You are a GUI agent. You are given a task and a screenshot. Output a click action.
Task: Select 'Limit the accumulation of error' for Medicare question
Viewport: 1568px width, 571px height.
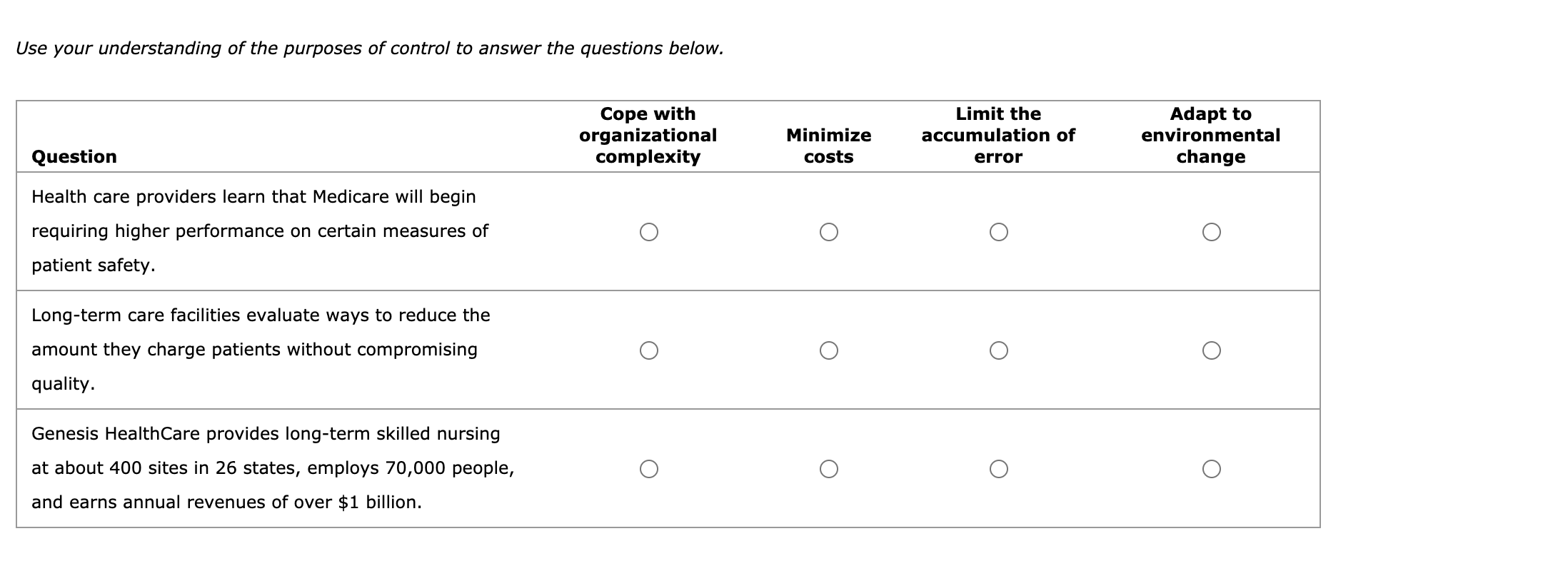[999, 231]
